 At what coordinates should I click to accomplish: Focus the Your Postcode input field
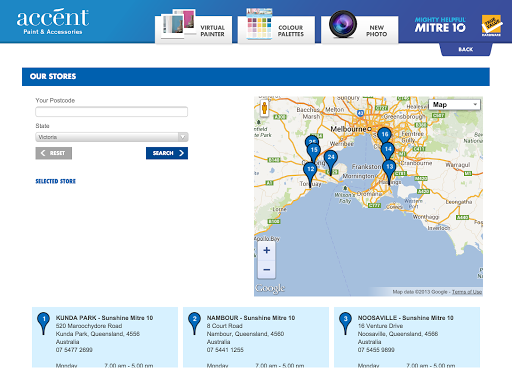click(112, 112)
